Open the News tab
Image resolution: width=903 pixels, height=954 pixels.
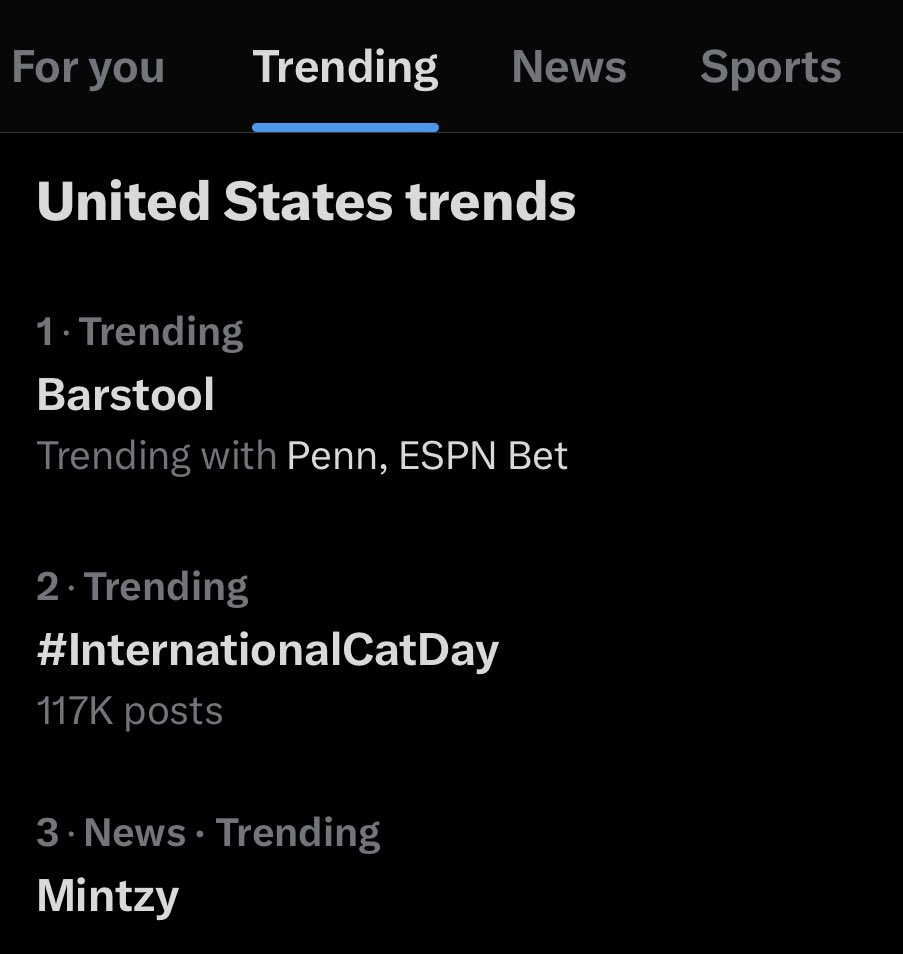click(569, 66)
